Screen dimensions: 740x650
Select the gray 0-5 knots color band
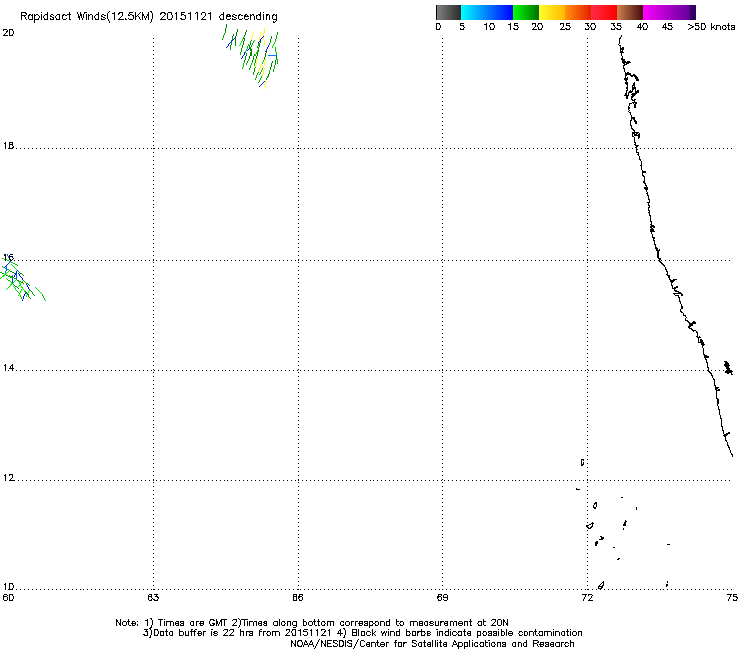pyautogui.click(x=449, y=12)
